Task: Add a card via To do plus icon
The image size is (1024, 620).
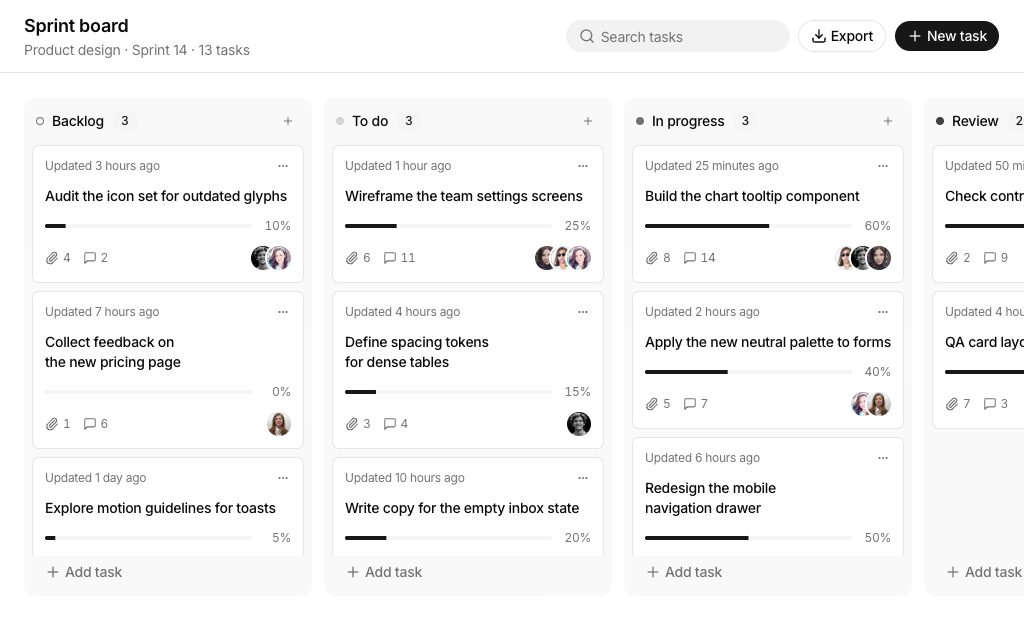Action: pos(588,122)
